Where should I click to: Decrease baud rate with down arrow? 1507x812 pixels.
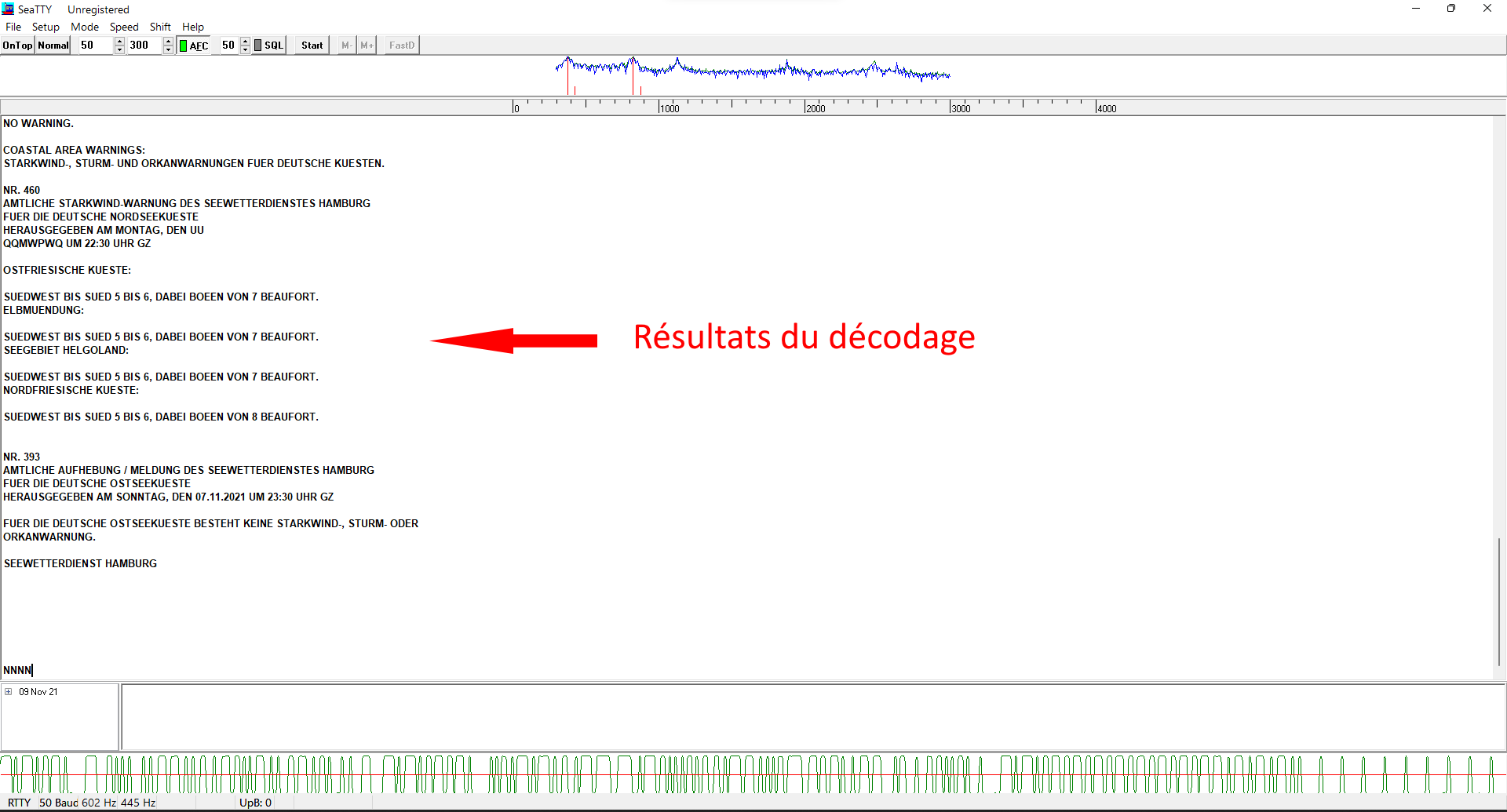point(119,49)
